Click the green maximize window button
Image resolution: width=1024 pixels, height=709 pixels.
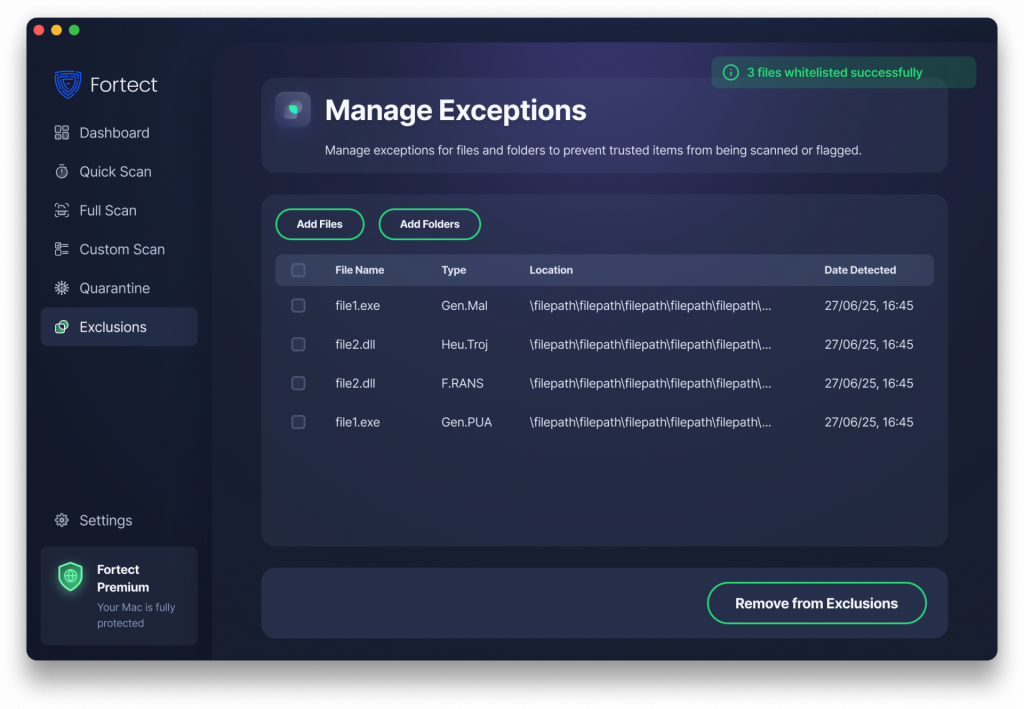tap(74, 30)
